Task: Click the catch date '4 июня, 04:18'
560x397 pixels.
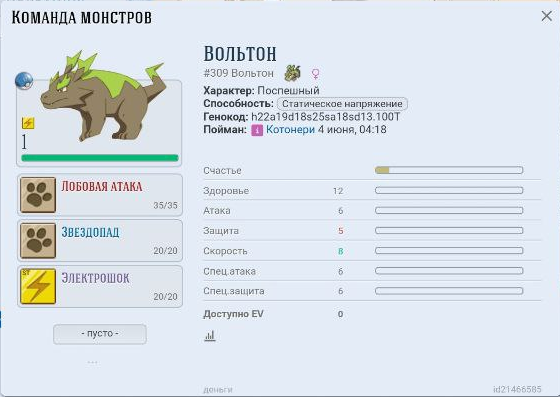Action: click(x=352, y=130)
